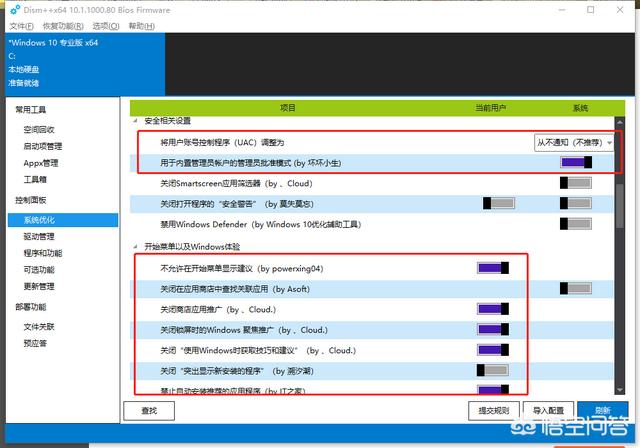Screen dimensions: 640x448
Task: Open 预应答 in the sidebar
Action: [35, 343]
